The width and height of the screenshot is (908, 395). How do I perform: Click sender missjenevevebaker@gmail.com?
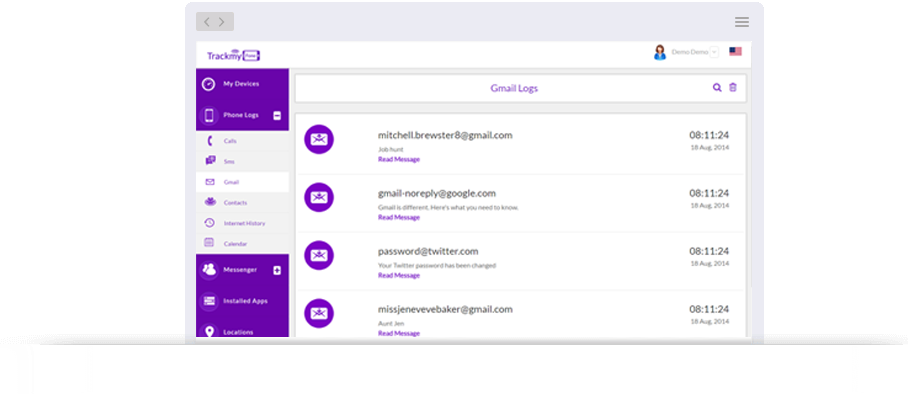tap(445, 309)
